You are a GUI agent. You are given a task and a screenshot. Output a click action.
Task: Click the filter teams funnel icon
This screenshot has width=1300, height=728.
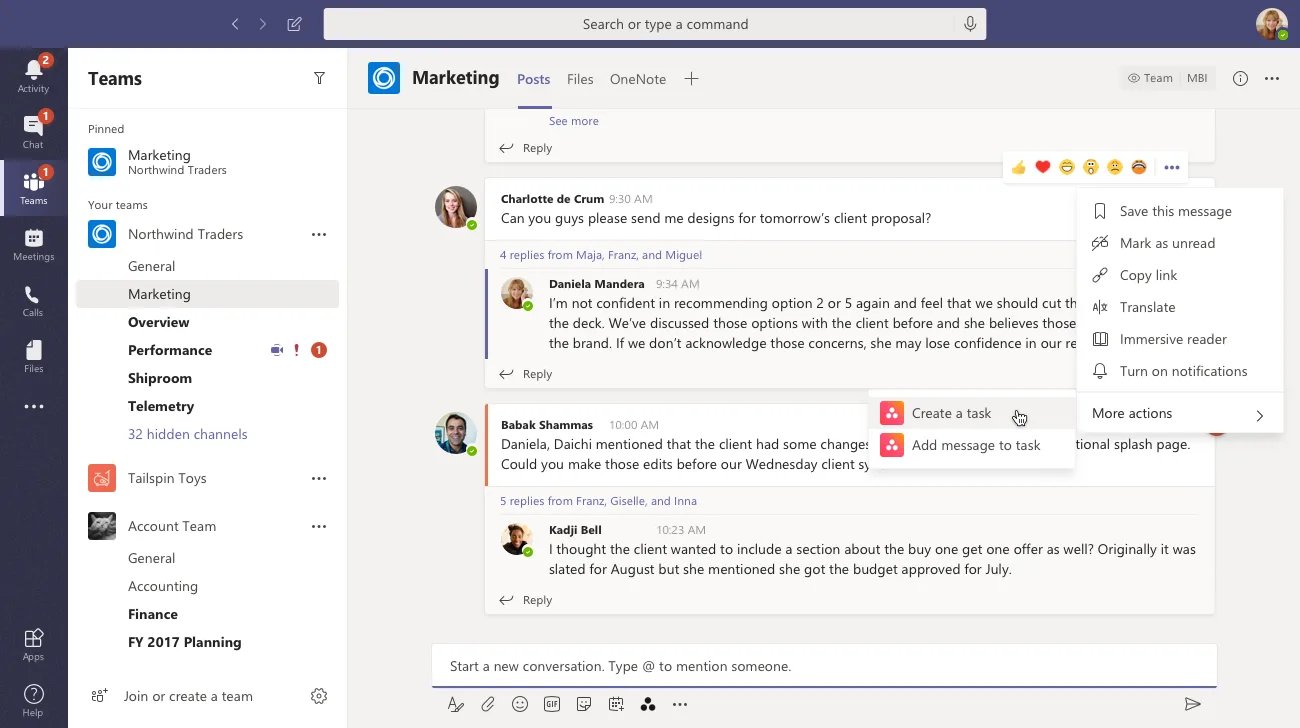pos(319,79)
